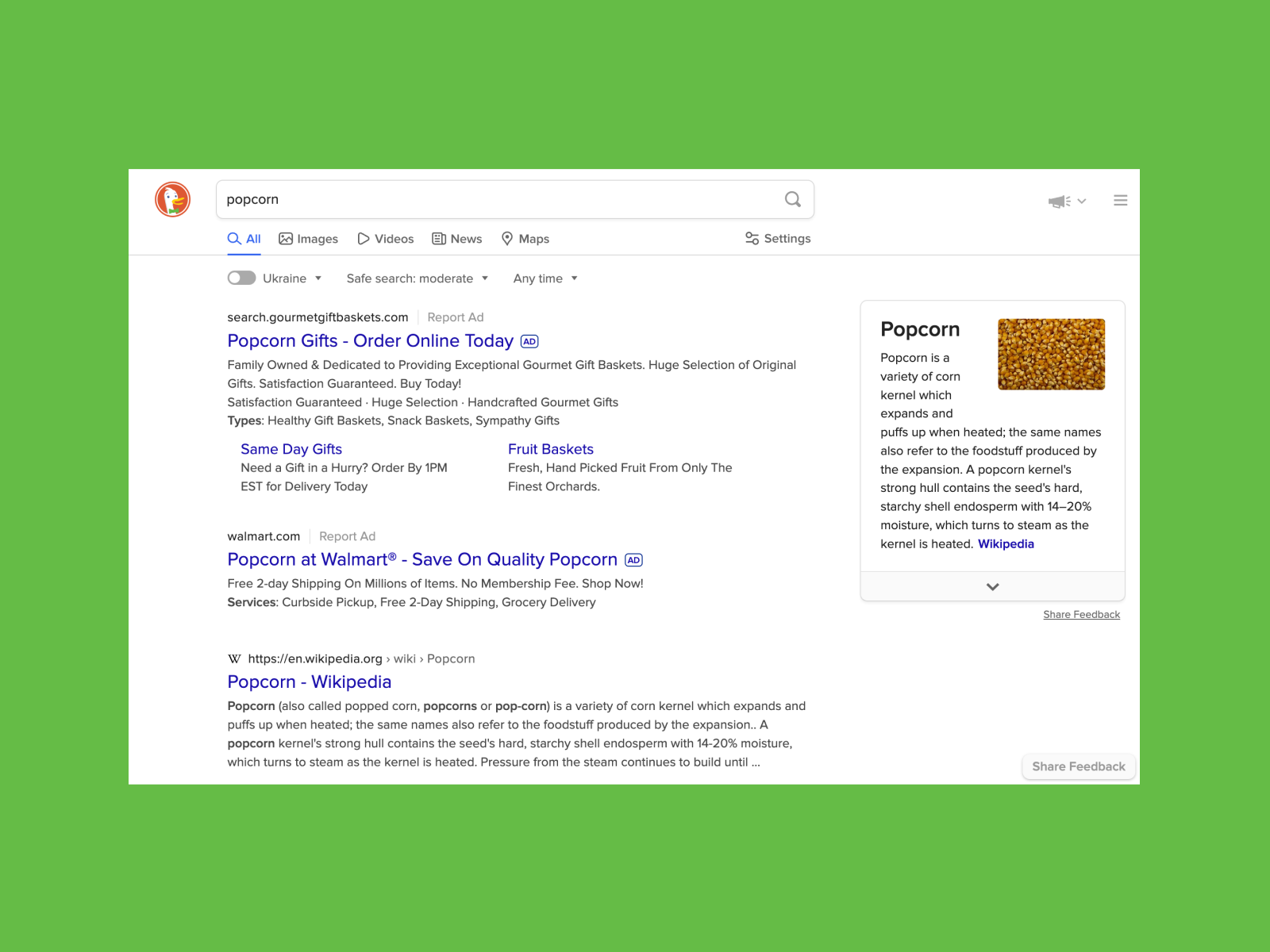Click the DuckDuckGo logo

pos(172,199)
